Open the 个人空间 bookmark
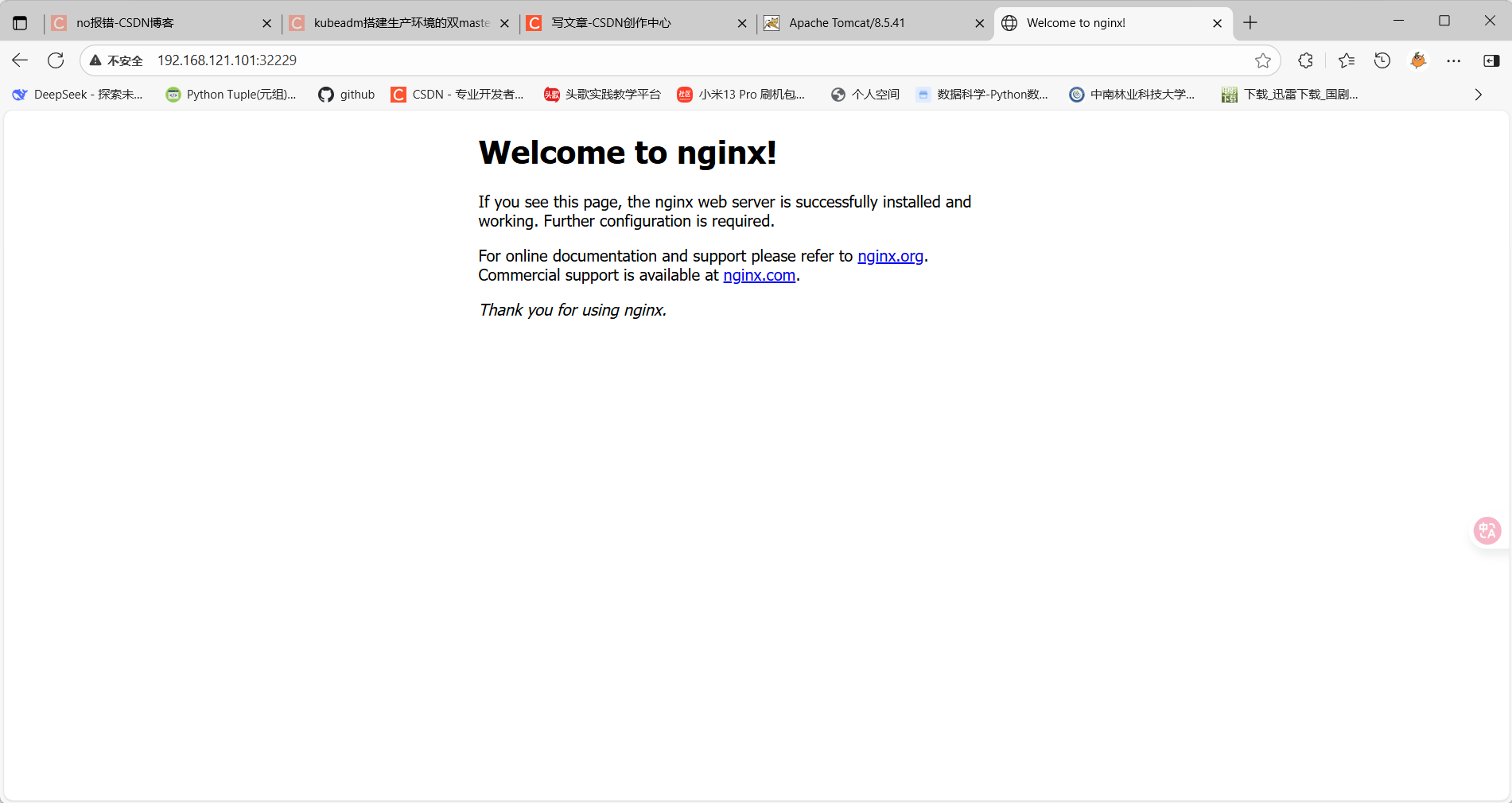 coord(865,95)
